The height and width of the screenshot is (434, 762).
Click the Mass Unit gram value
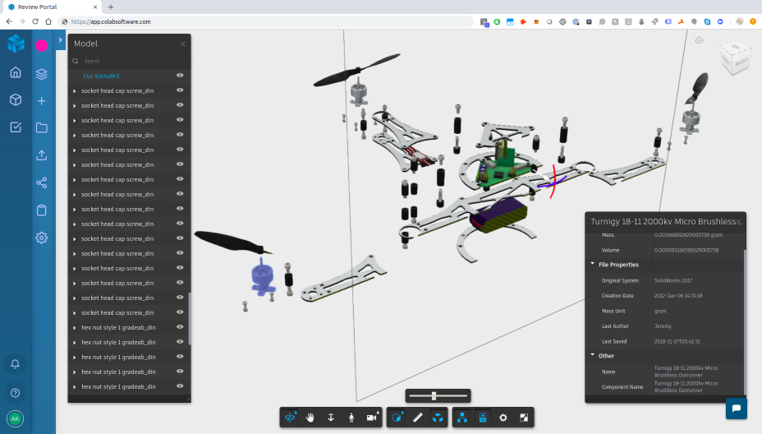pos(660,311)
